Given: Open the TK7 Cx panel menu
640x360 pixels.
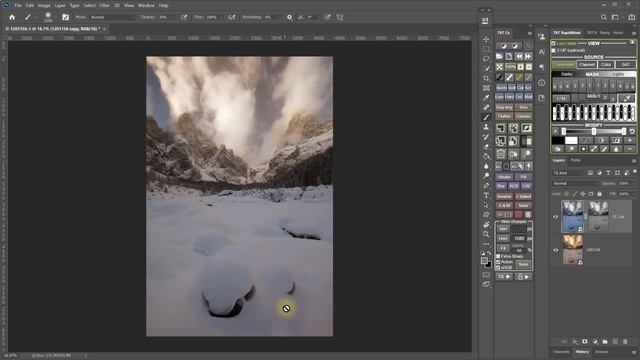Looking at the screenshot, I should click(x=529, y=33).
